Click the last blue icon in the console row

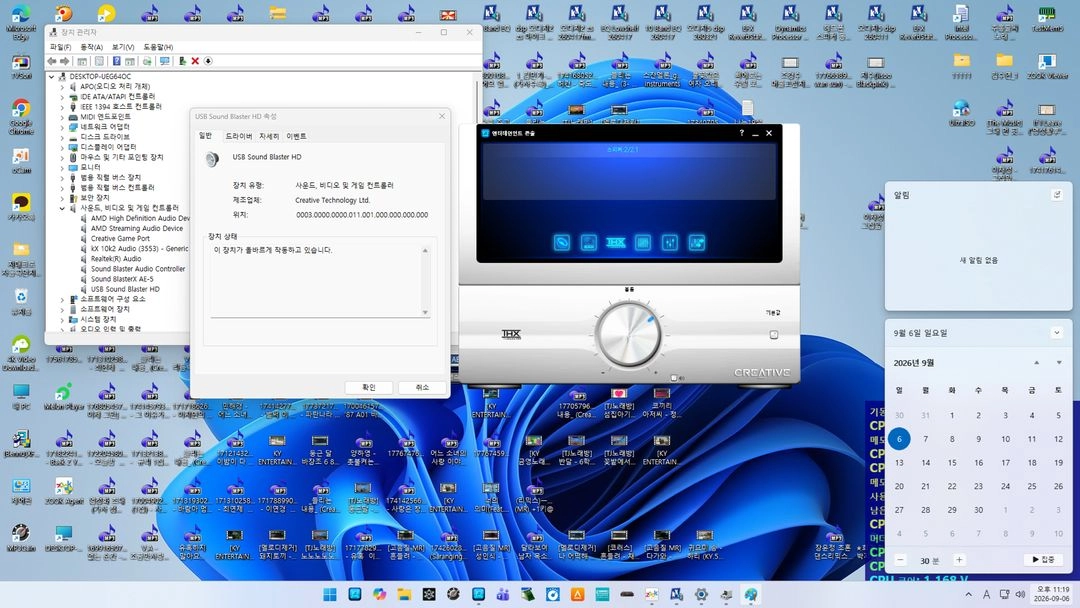696,242
